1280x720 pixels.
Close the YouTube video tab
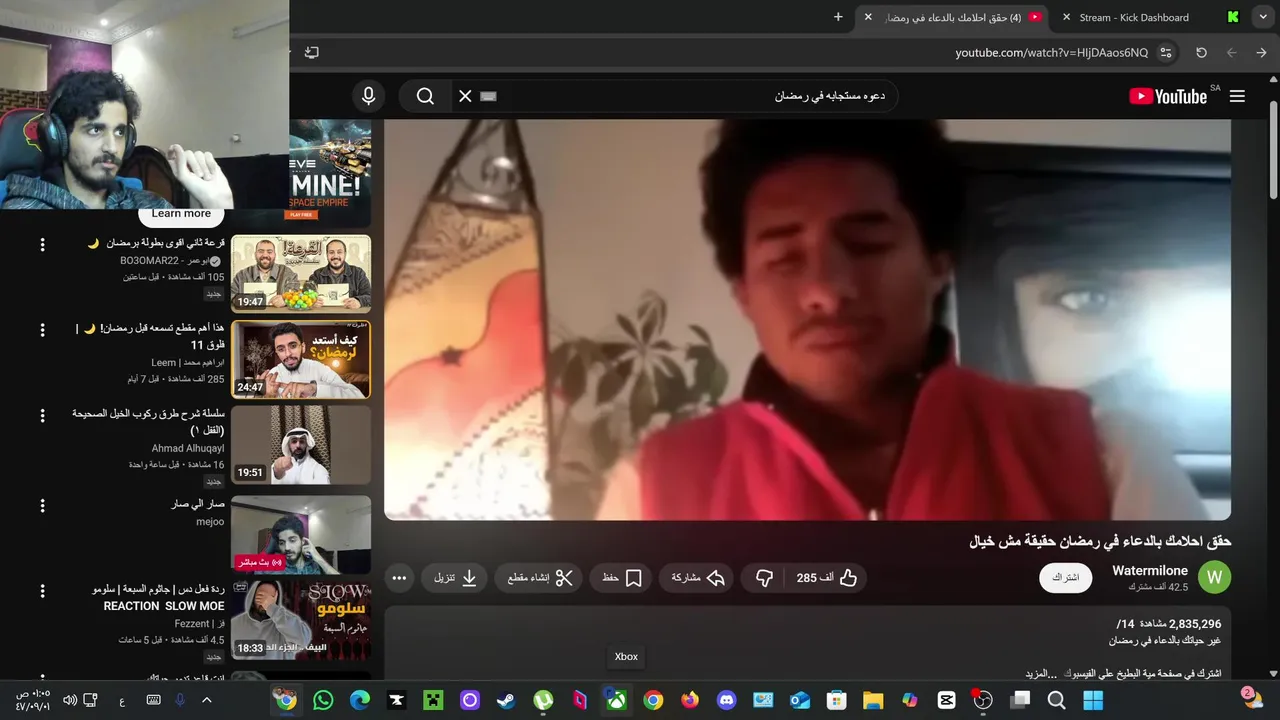point(868,17)
